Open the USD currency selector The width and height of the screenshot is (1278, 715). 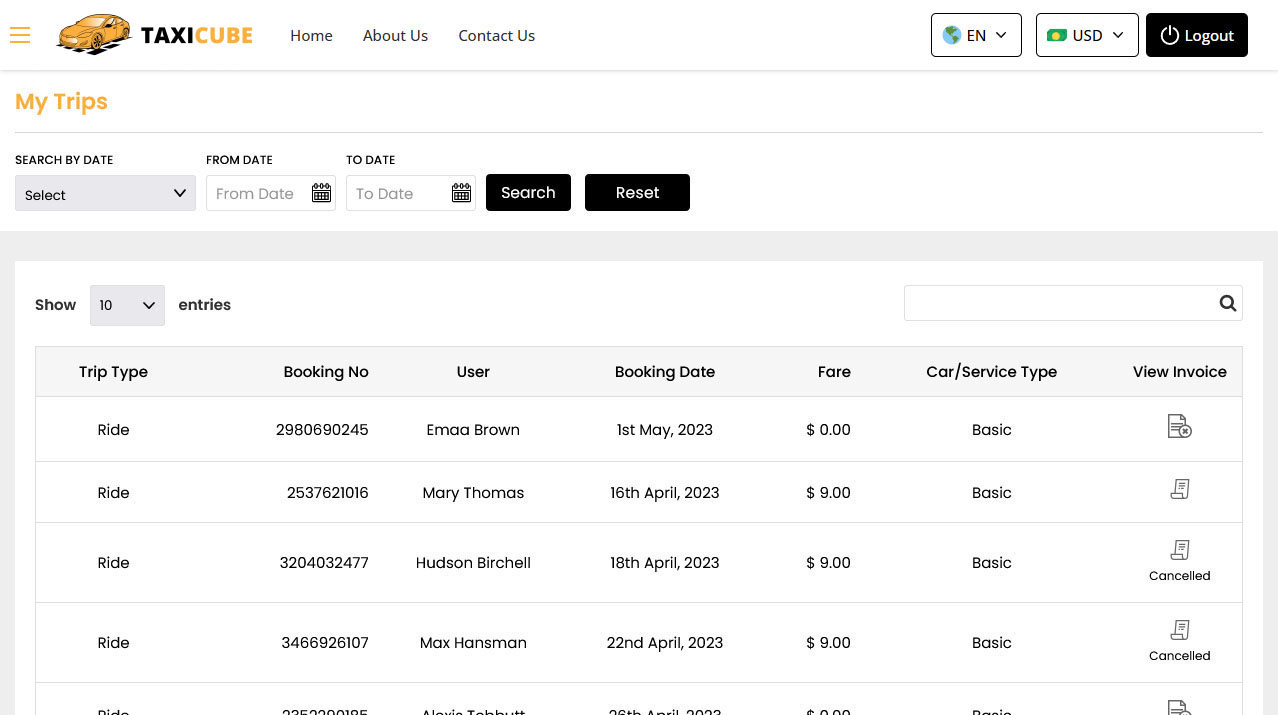(x=1087, y=34)
